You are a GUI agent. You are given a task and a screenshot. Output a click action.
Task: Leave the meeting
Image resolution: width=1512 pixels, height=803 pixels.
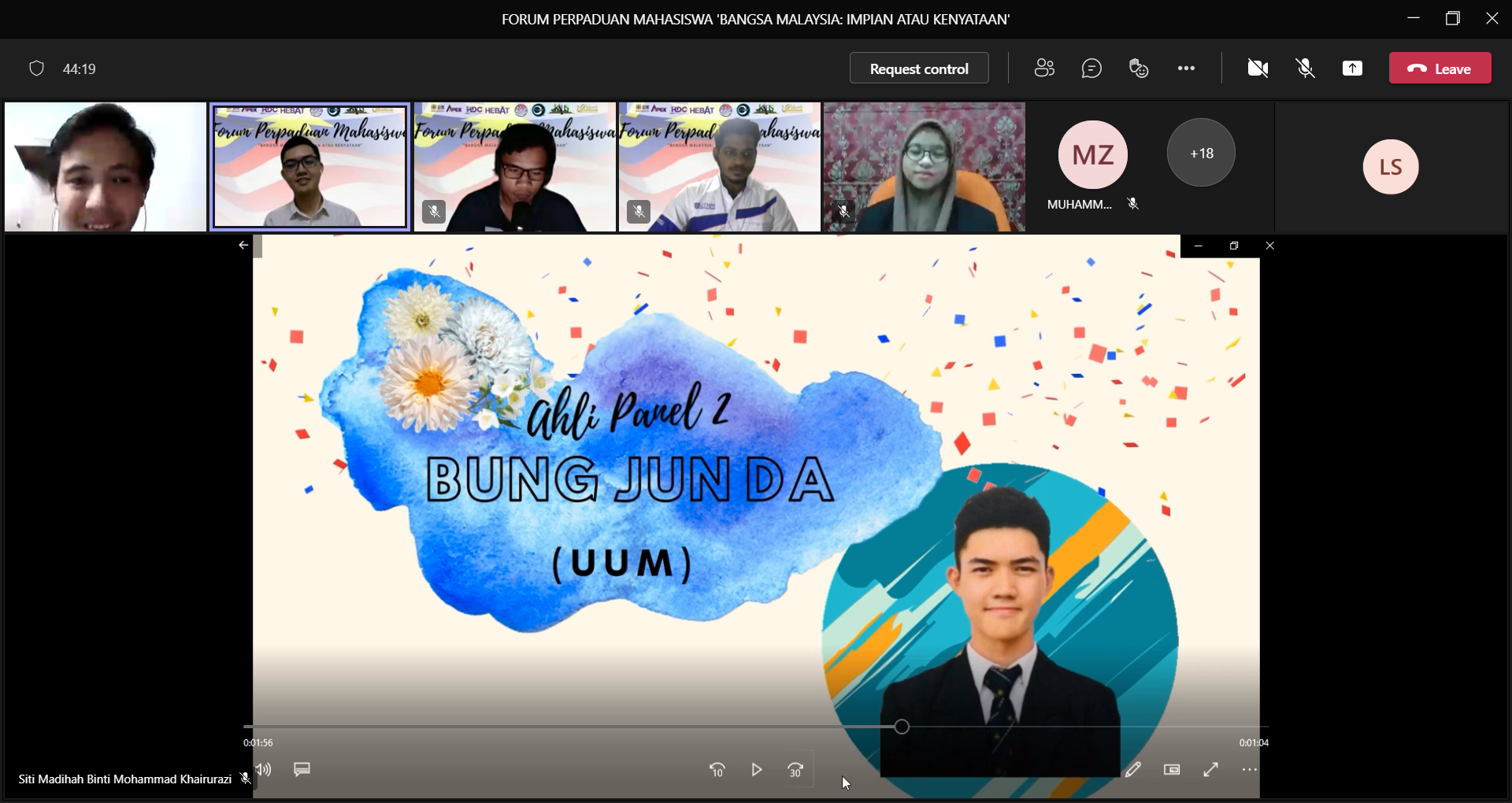[x=1440, y=68]
